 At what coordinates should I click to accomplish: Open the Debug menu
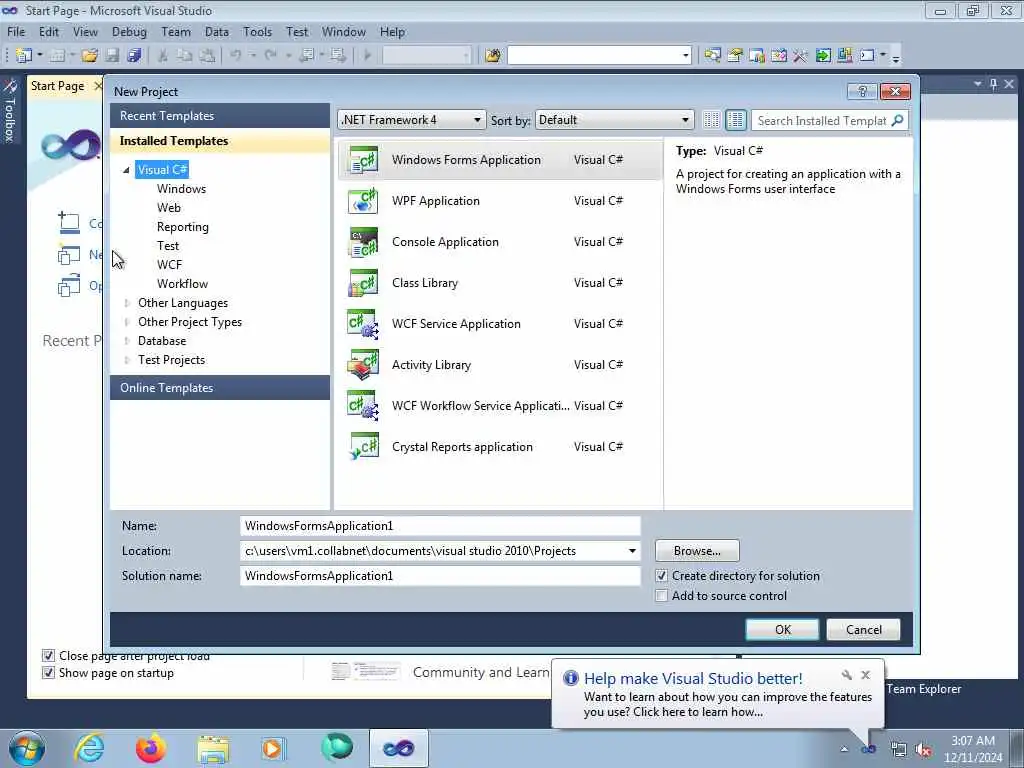click(129, 31)
